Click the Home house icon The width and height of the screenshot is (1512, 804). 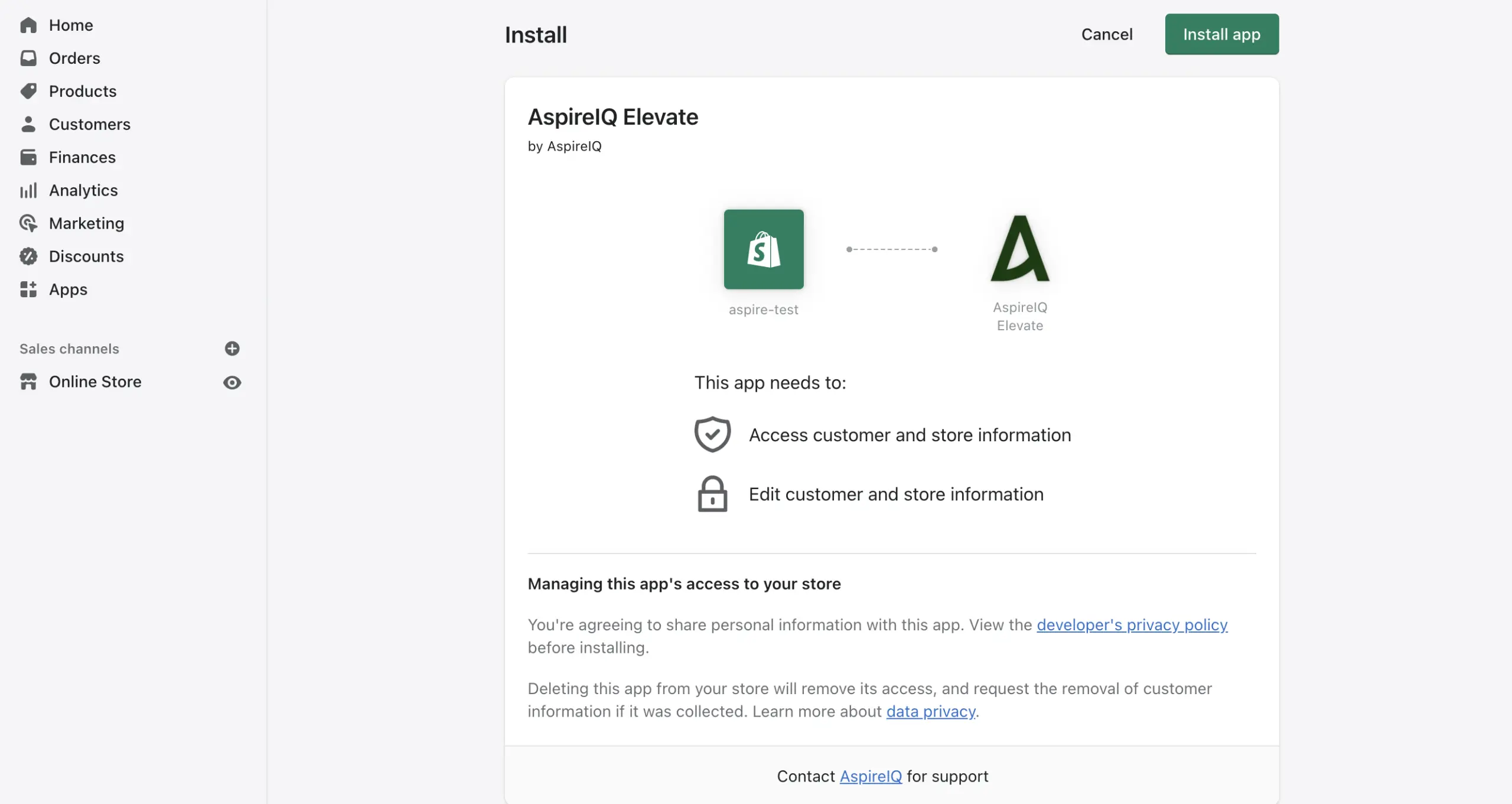(28, 25)
